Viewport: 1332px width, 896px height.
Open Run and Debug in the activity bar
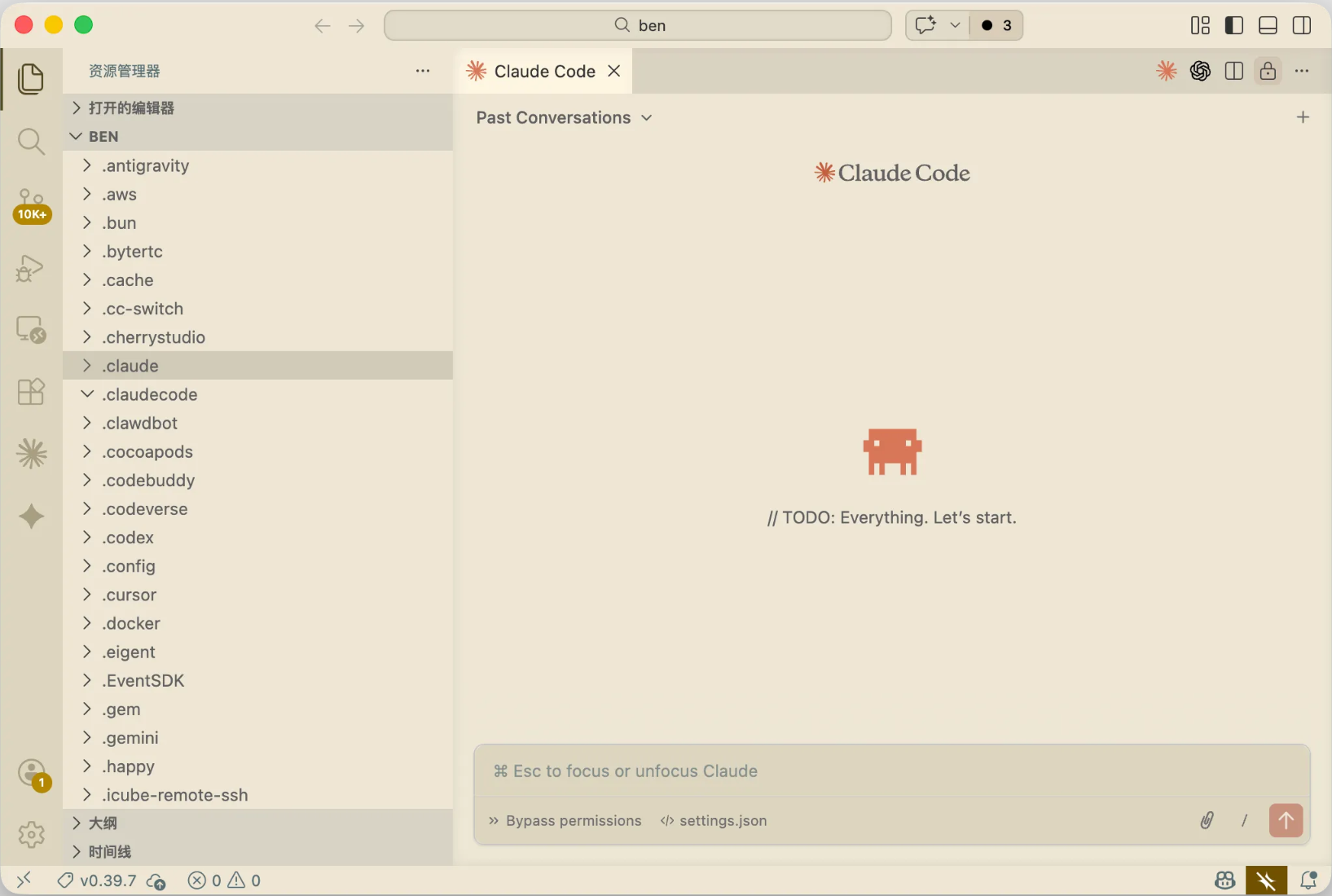pyautogui.click(x=31, y=267)
